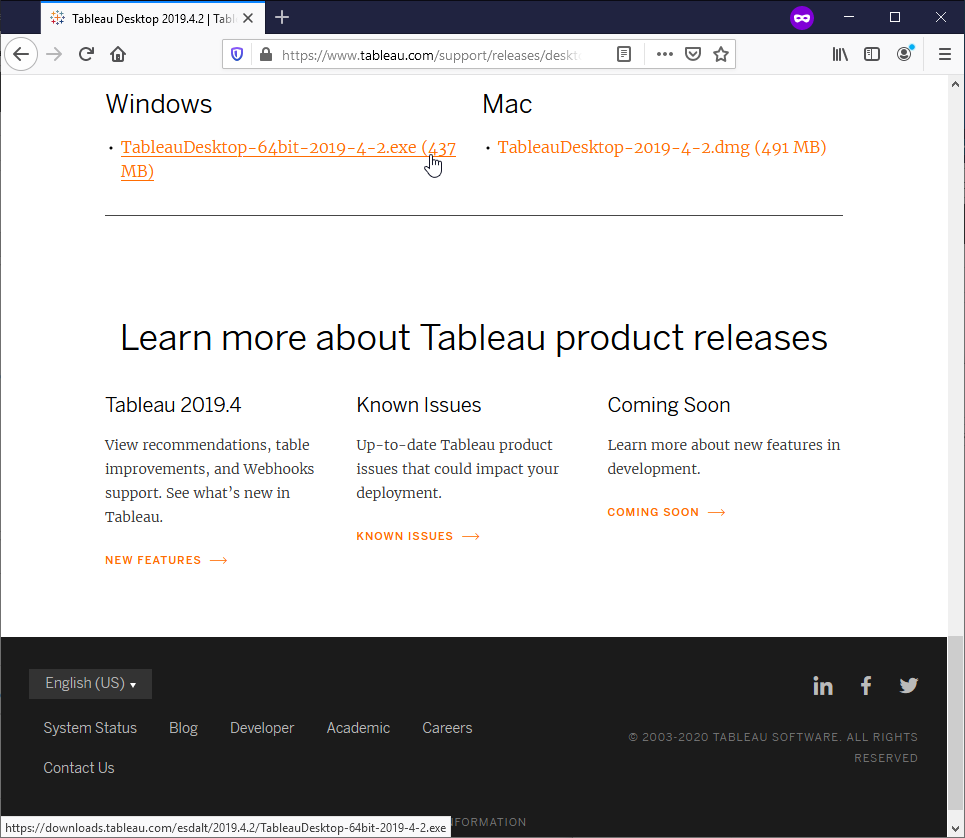This screenshot has width=965, height=838.
Task: Expand the English (US) language dropdown
Action: coord(90,684)
